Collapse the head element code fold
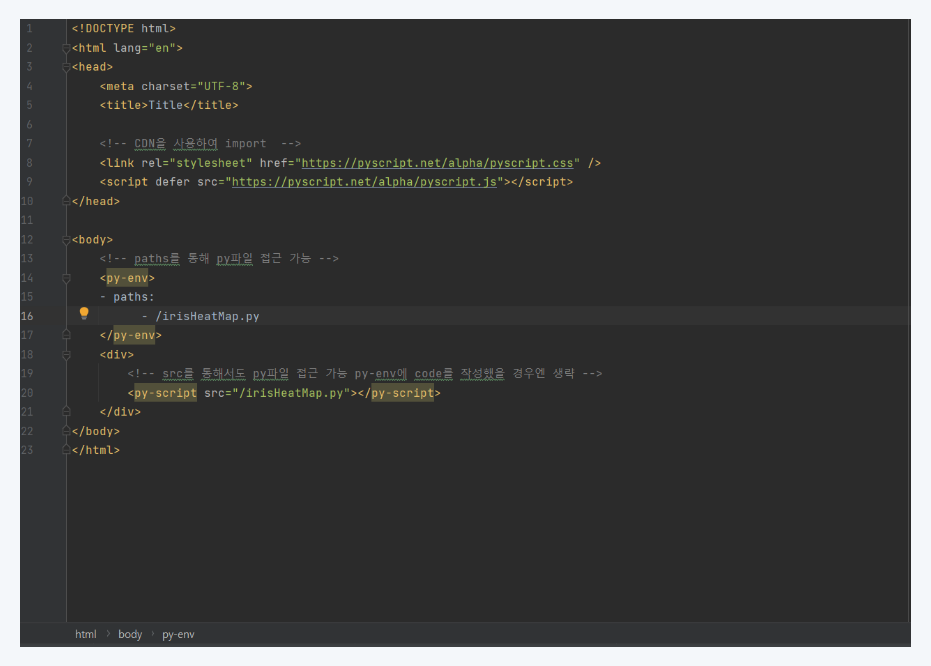 pyautogui.click(x=65, y=66)
